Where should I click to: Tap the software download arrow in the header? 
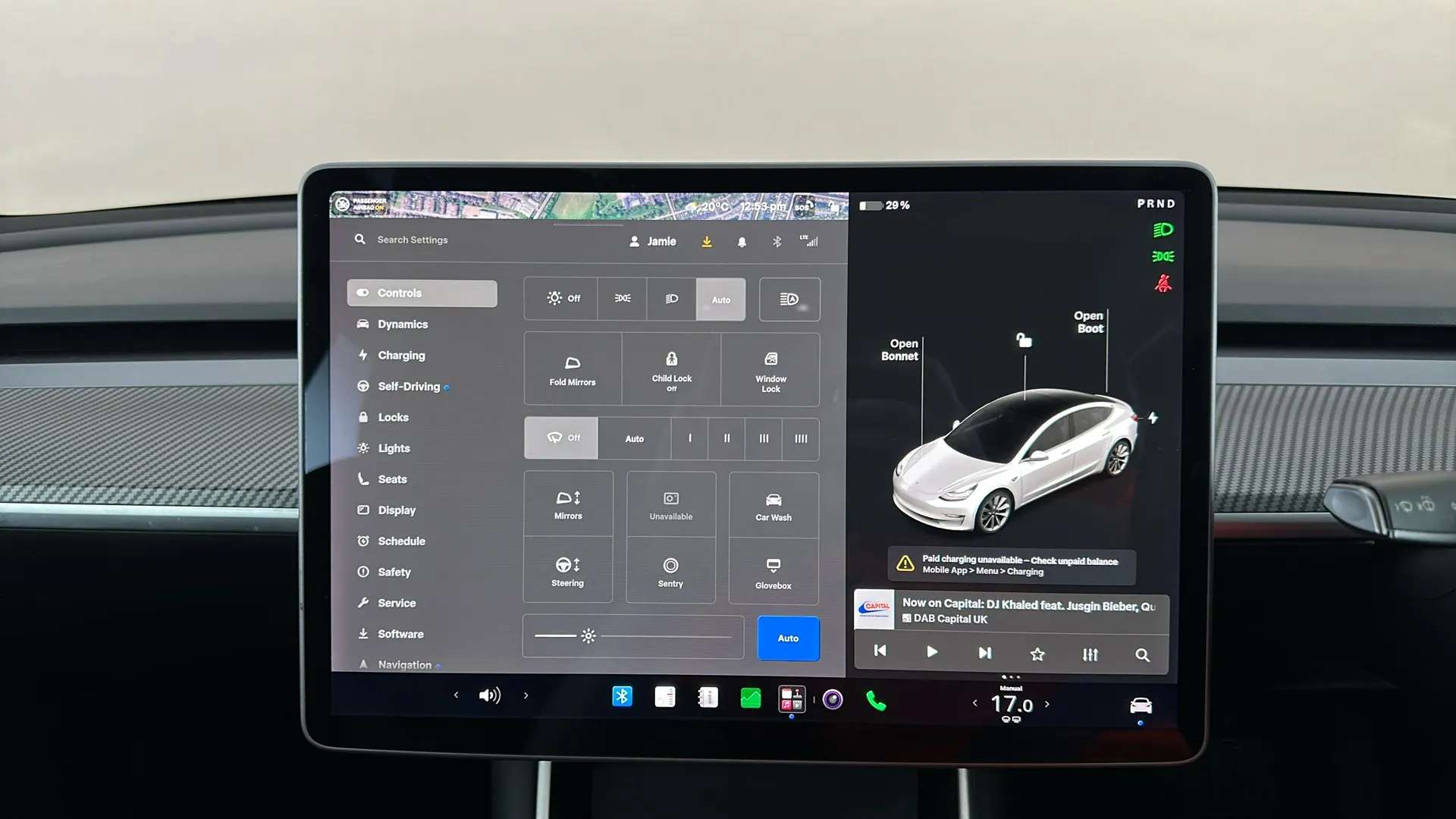coord(707,242)
